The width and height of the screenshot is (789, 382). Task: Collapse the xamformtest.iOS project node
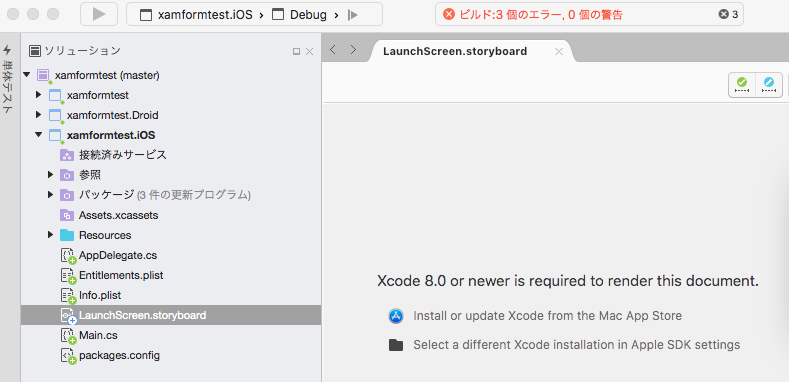[x=38, y=135]
